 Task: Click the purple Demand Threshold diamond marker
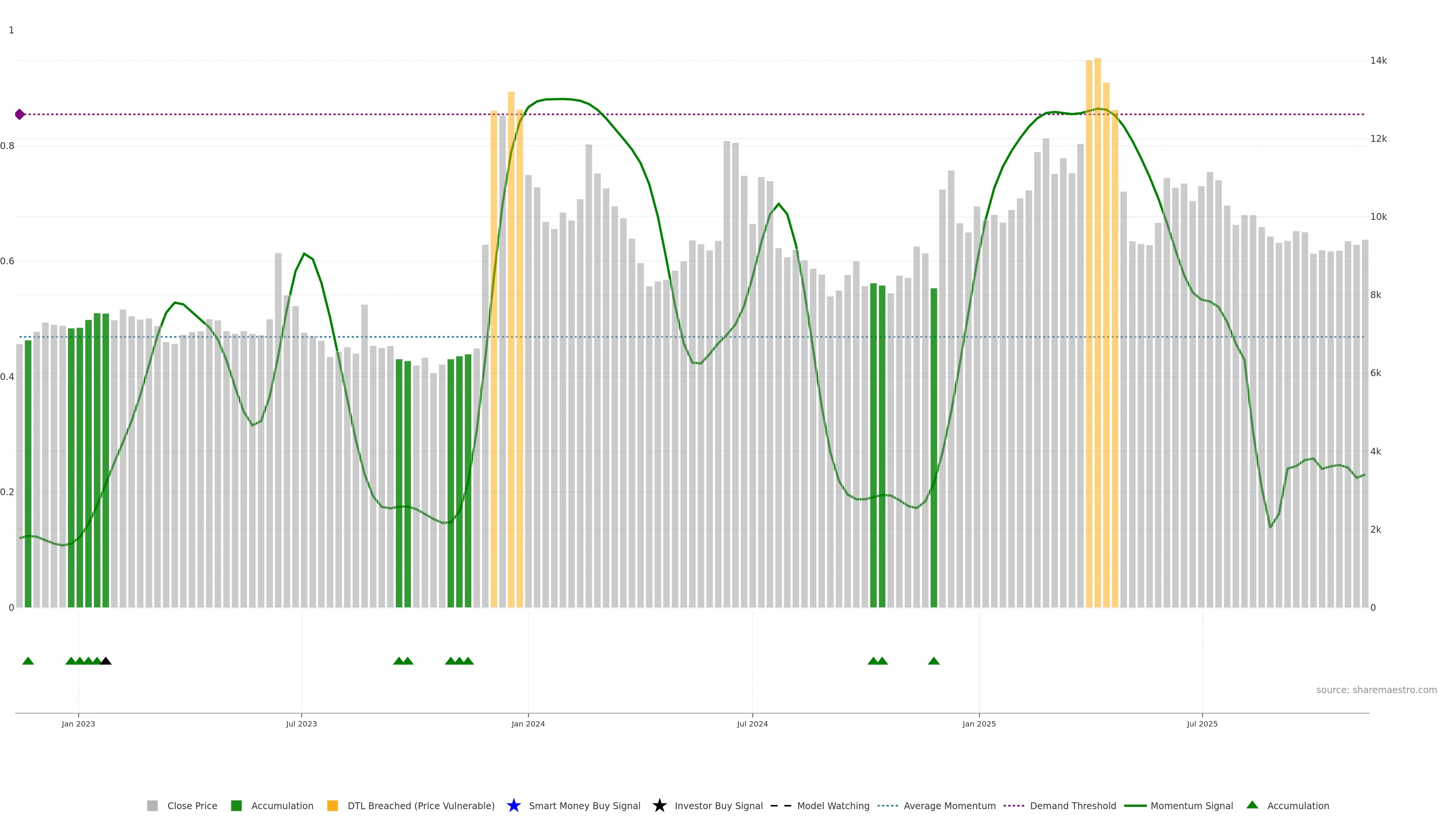[20, 114]
